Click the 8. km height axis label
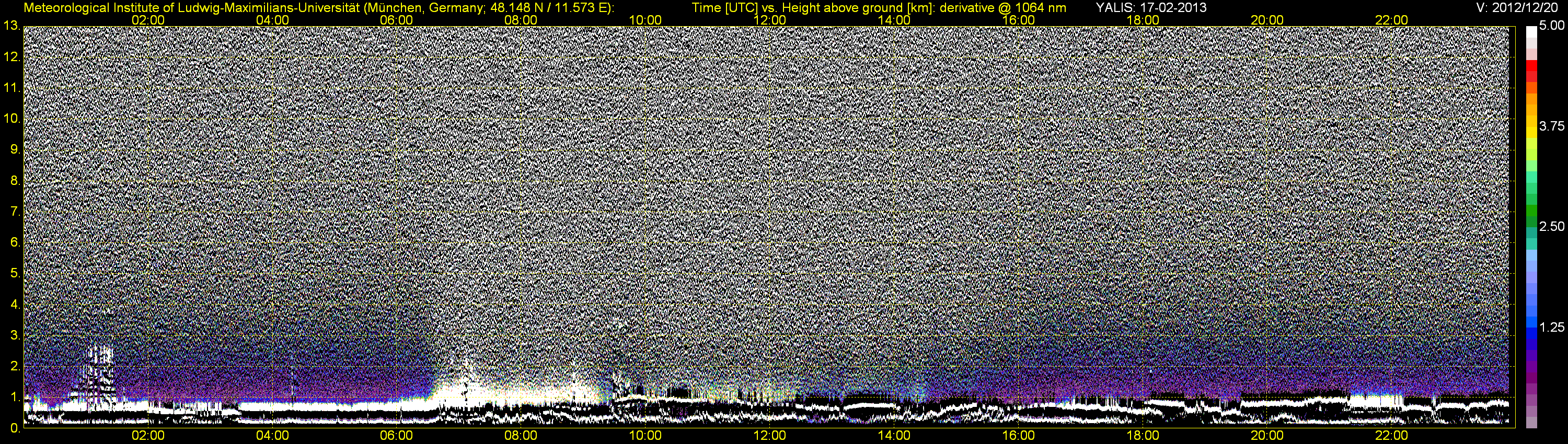Image resolution: width=1568 pixels, height=444 pixels. tap(15, 181)
